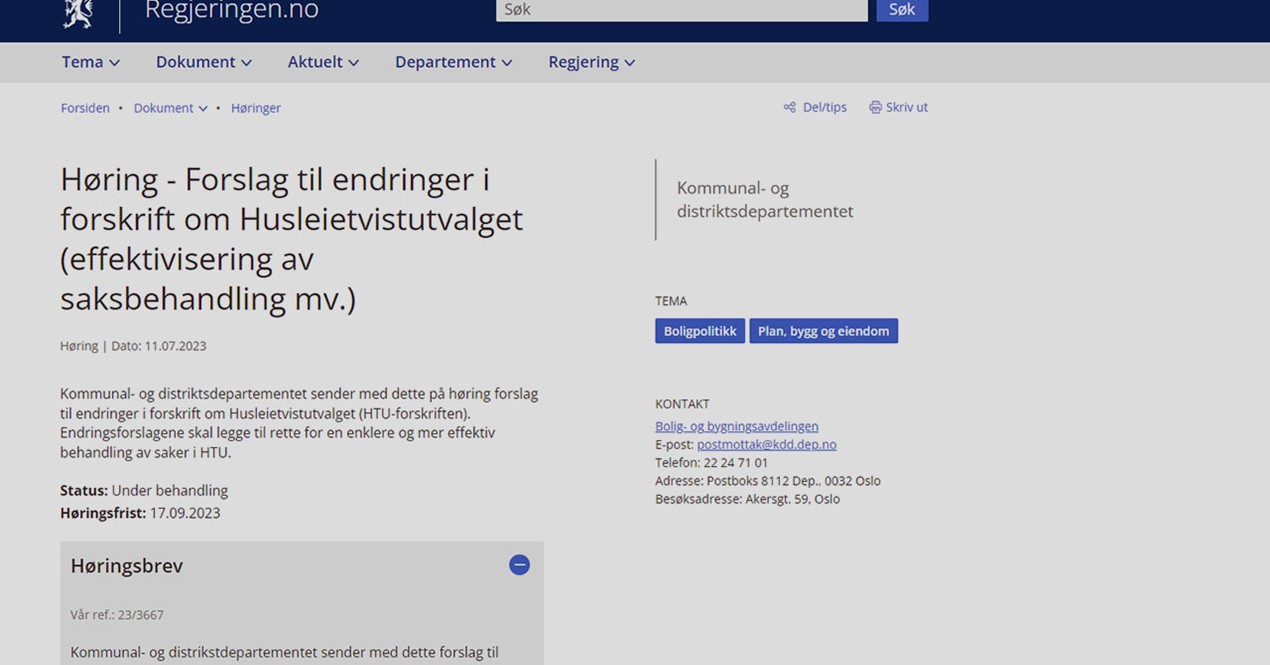Click the Regjeringen.no lion crest logo
This screenshot has height=665, width=1270.
click(76, 12)
